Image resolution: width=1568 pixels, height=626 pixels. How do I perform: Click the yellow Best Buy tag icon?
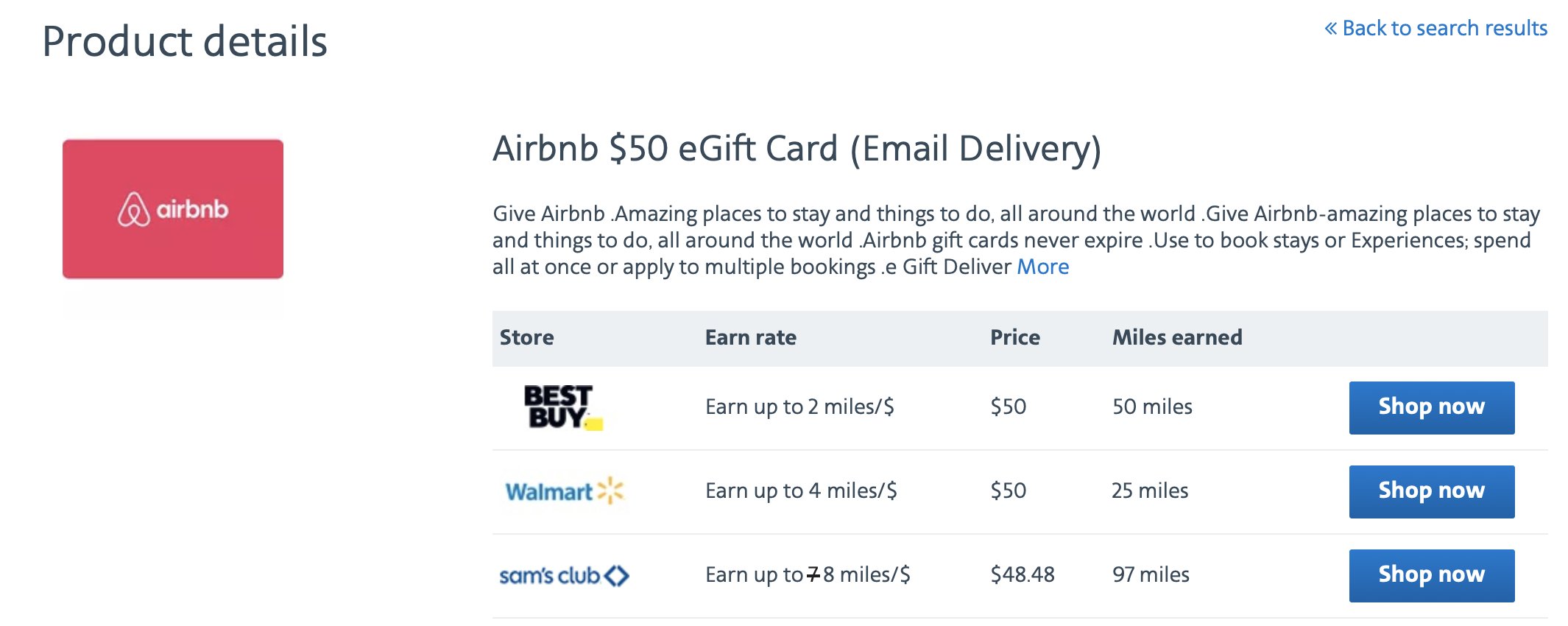tap(594, 423)
